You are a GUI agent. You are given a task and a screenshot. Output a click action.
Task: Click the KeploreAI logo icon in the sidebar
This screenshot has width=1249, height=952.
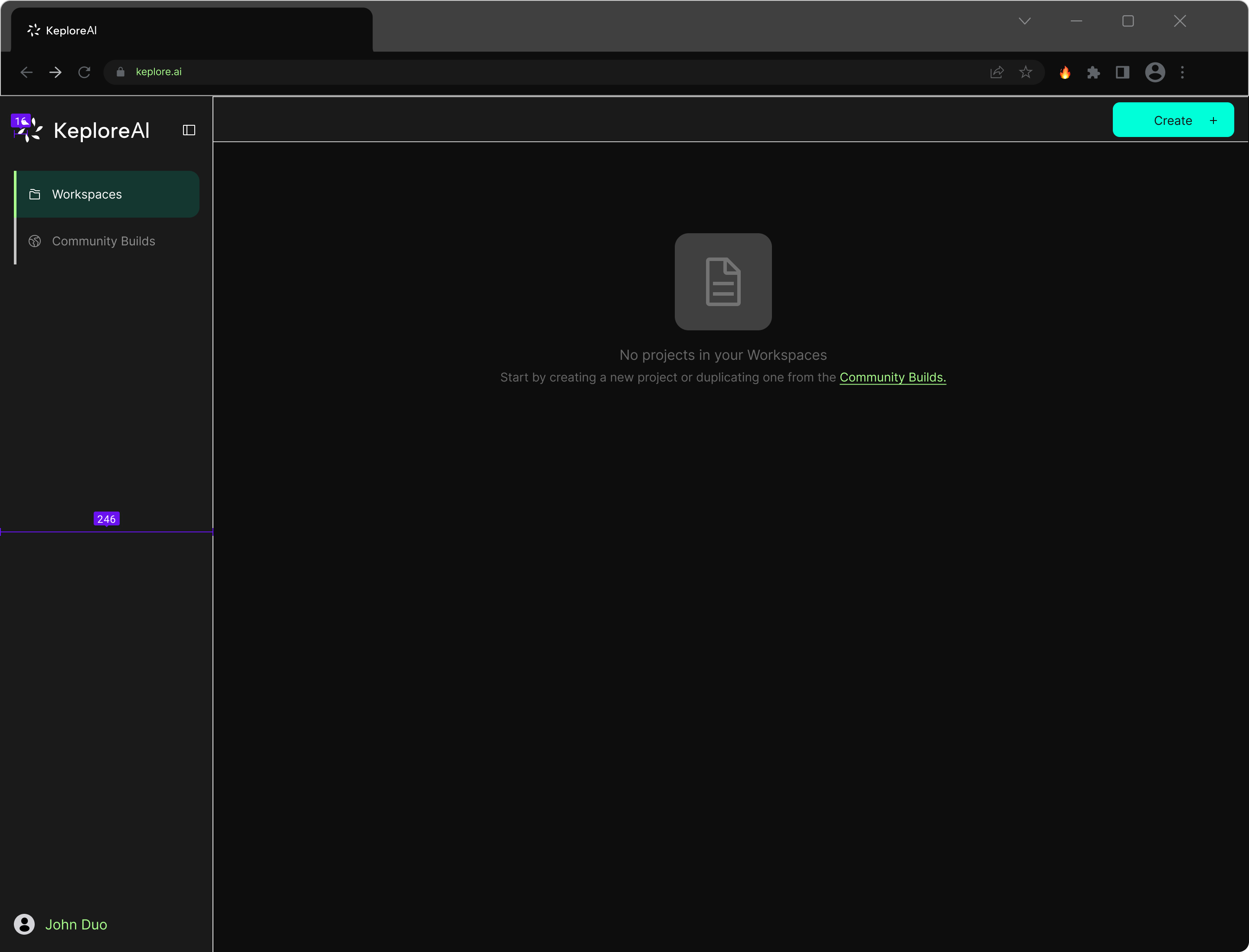click(x=28, y=130)
